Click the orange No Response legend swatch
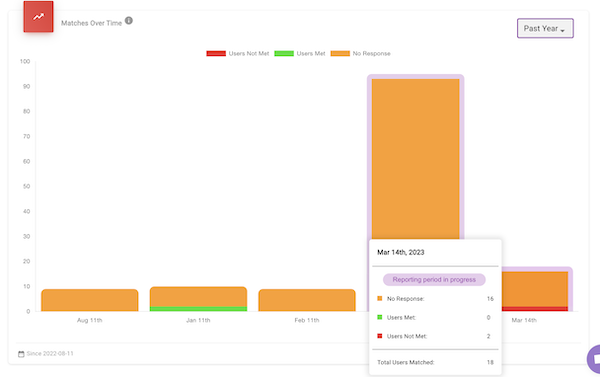Viewport: 600px width, 377px height. (340, 54)
